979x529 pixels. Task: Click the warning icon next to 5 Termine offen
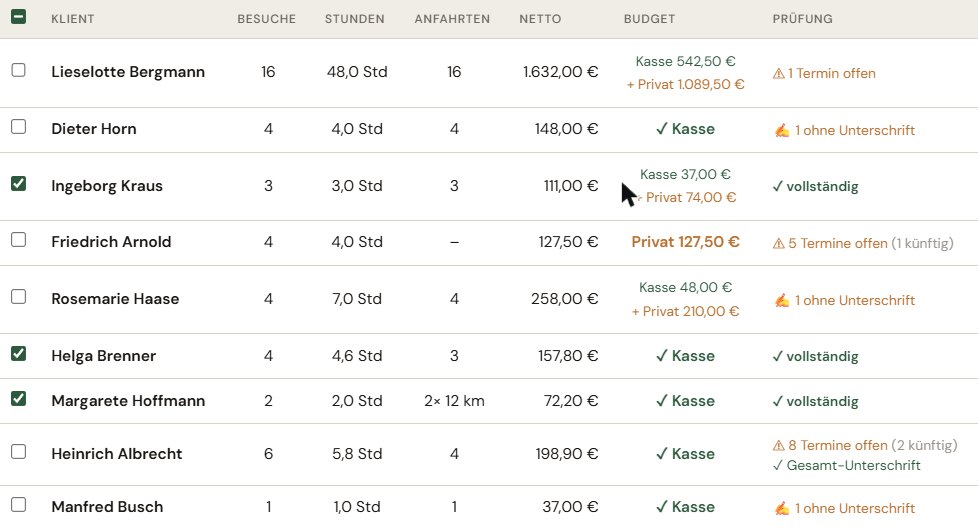click(x=779, y=244)
